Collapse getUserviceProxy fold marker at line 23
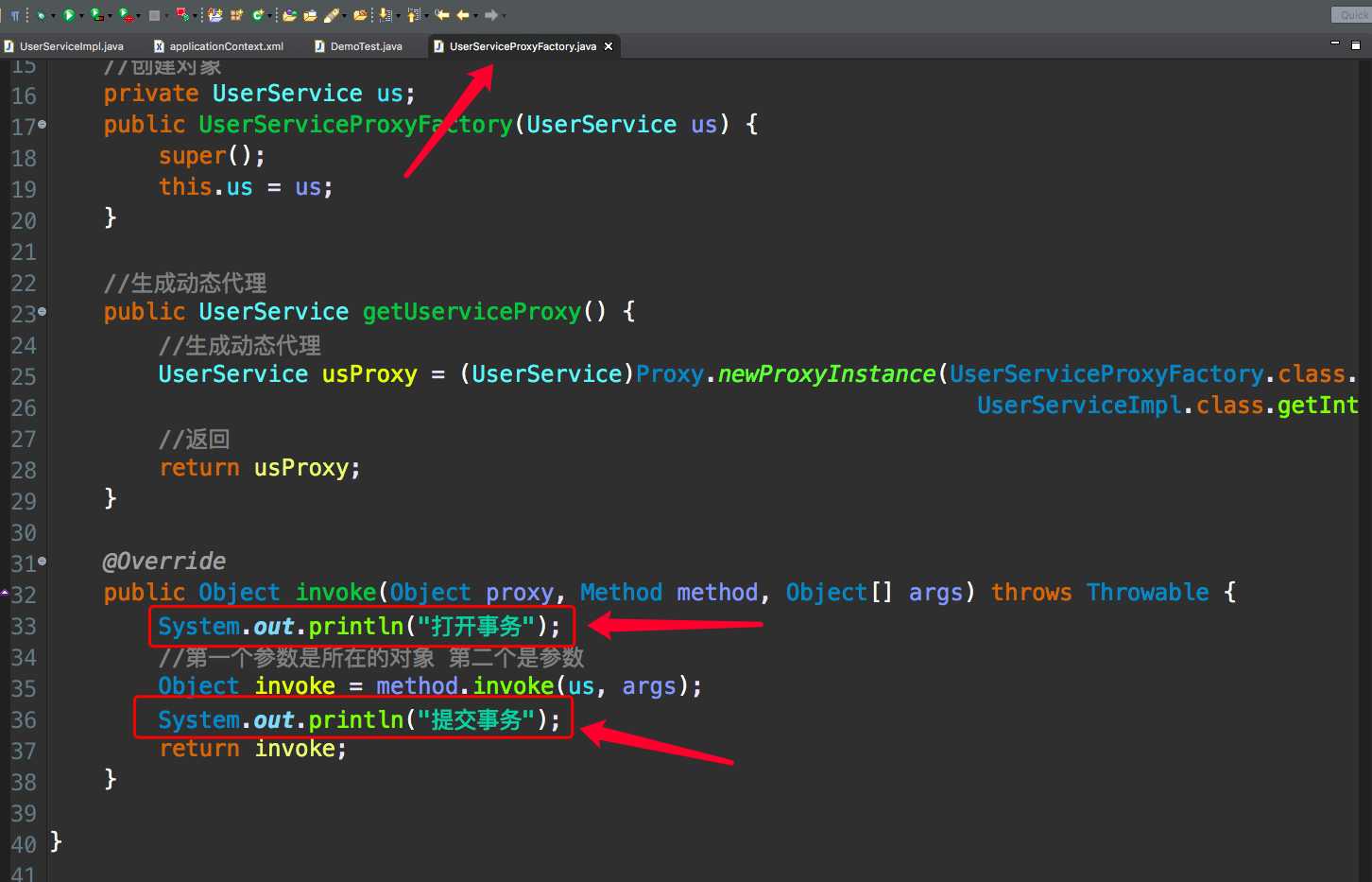The width and height of the screenshot is (1372, 882). (42, 311)
